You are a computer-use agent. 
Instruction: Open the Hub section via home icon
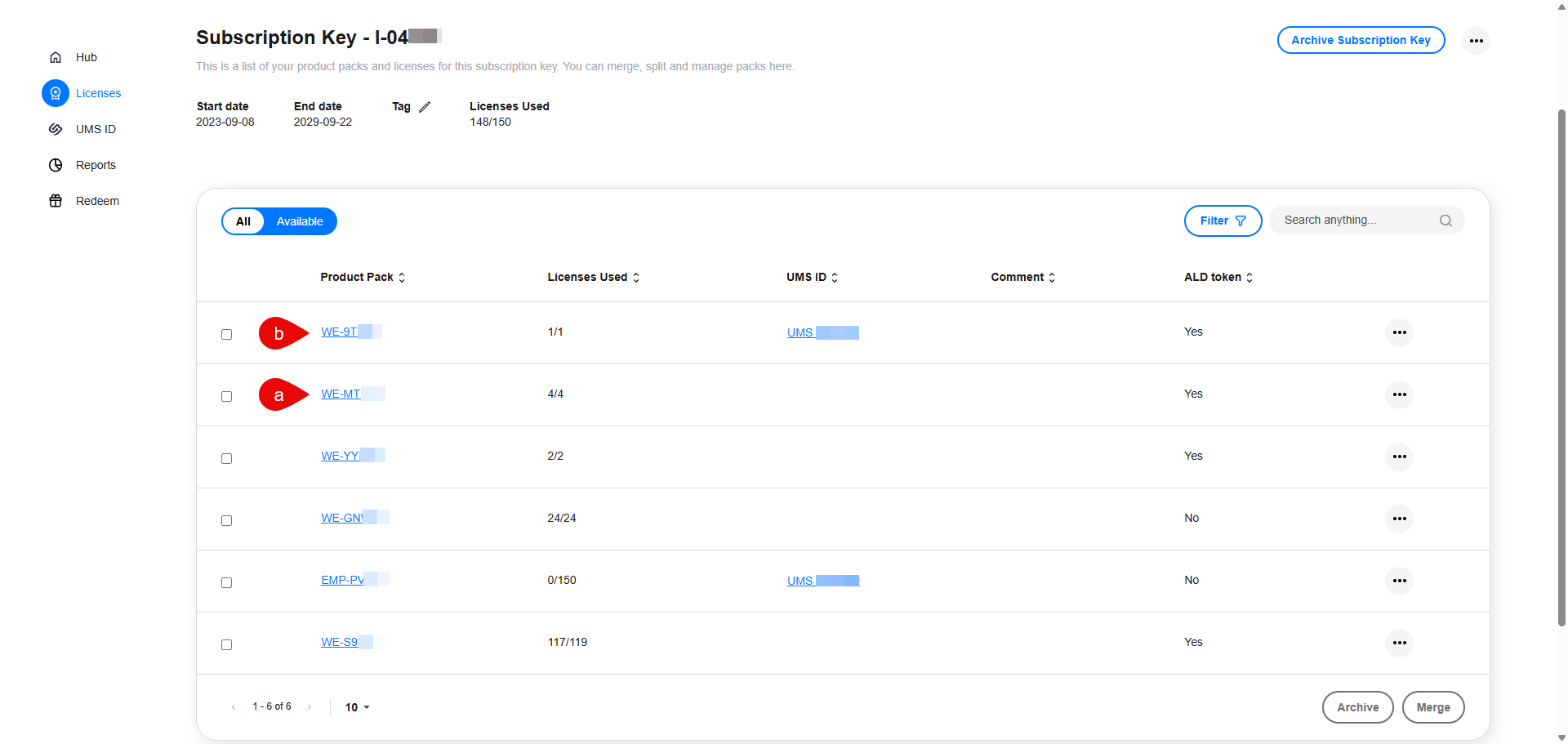56,57
